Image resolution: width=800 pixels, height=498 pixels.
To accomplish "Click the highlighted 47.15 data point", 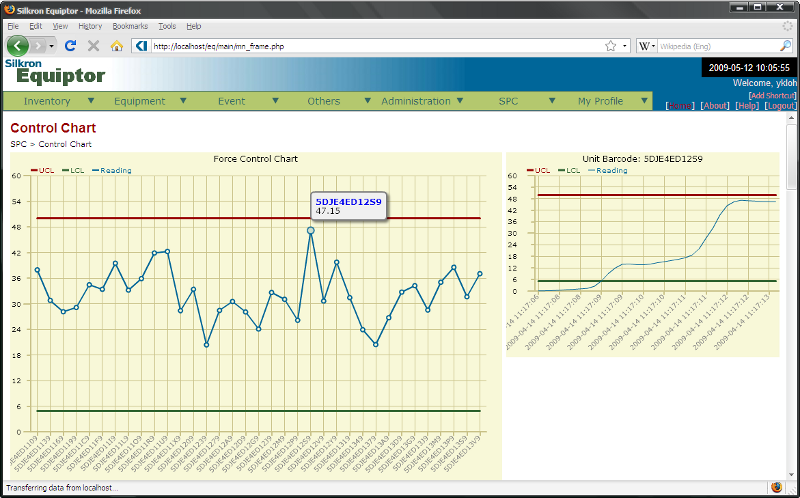I will pyautogui.click(x=311, y=231).
